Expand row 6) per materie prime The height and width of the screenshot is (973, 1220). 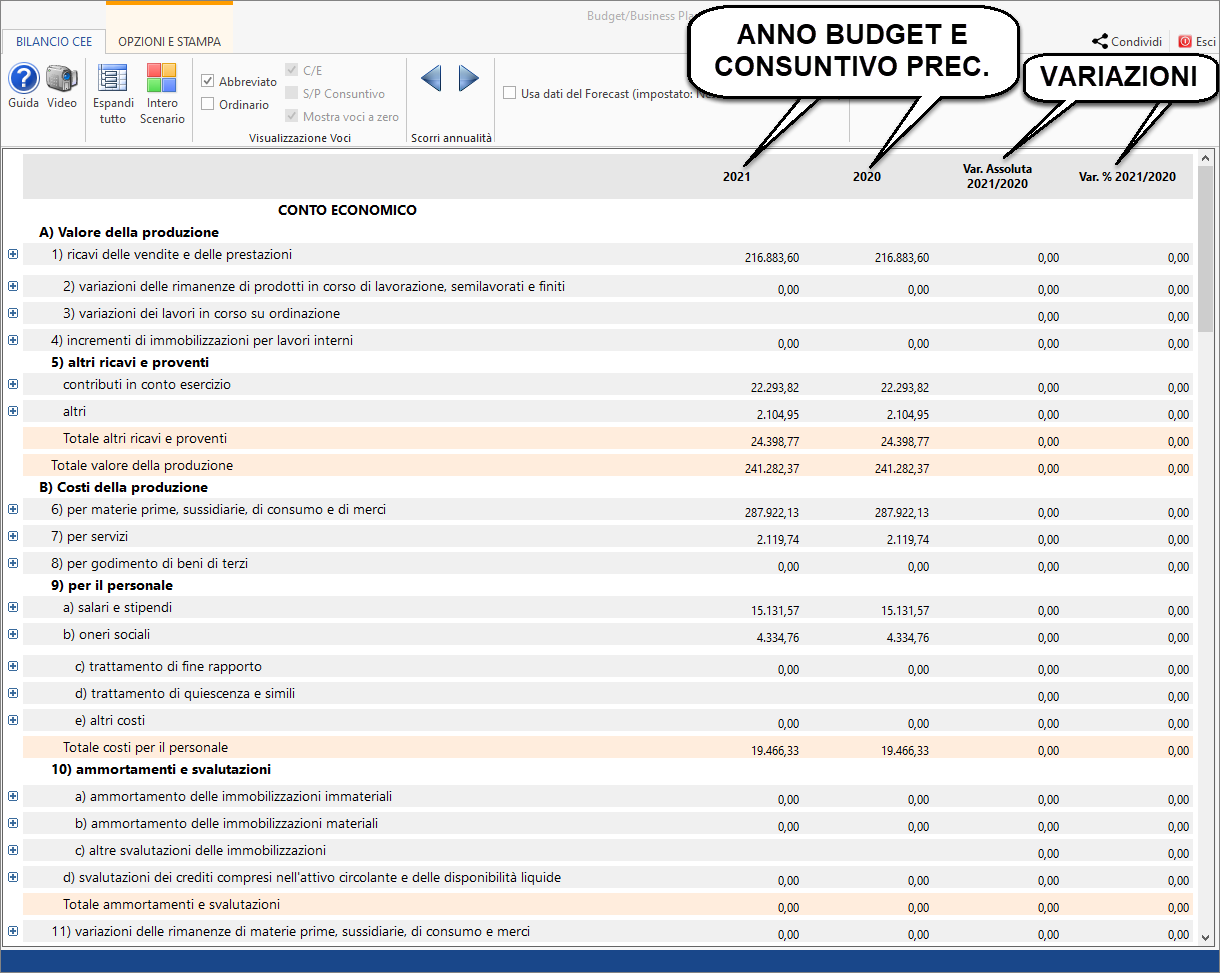[13, 509]
